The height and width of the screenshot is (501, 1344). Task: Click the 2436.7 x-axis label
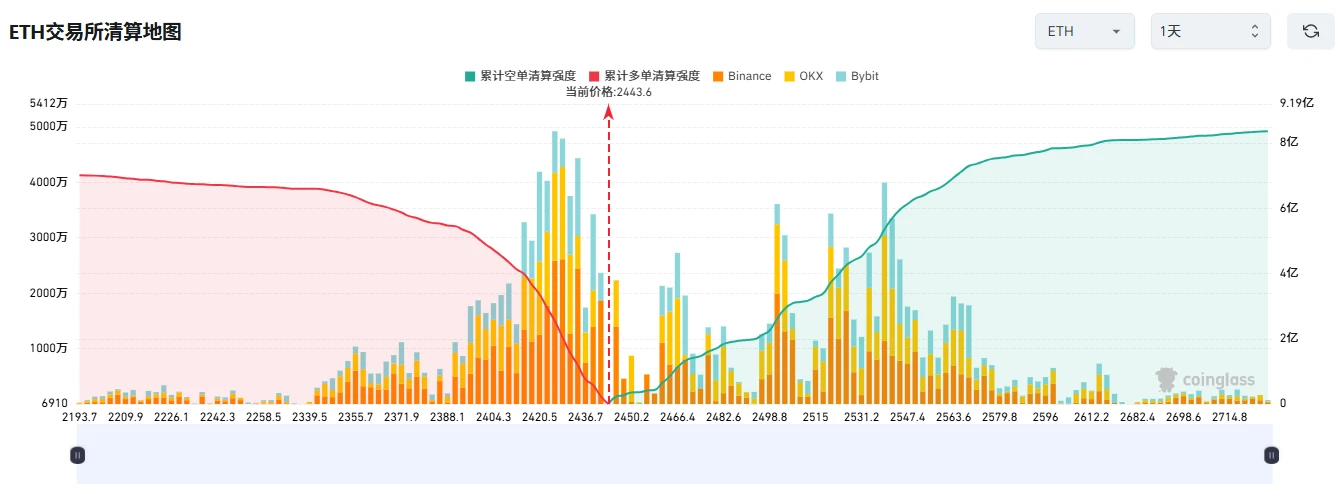coord(586,417)
